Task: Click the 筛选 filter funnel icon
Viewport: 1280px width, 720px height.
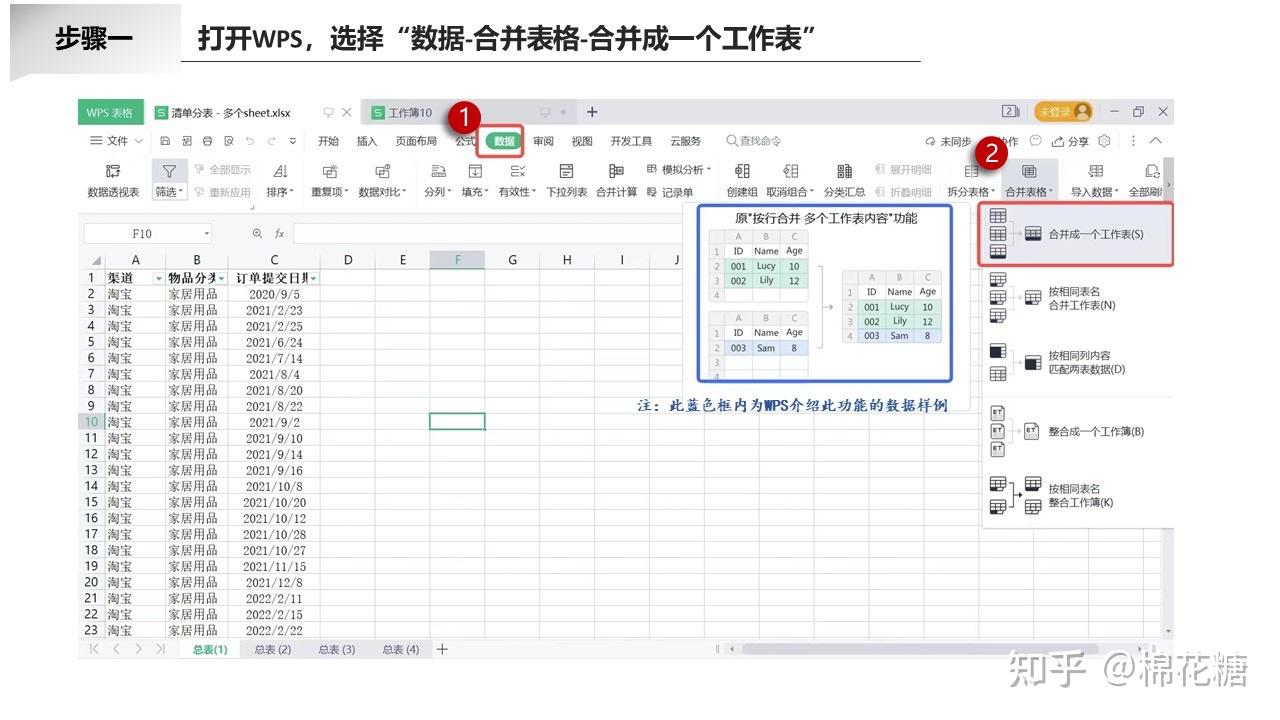Action: 169,172
